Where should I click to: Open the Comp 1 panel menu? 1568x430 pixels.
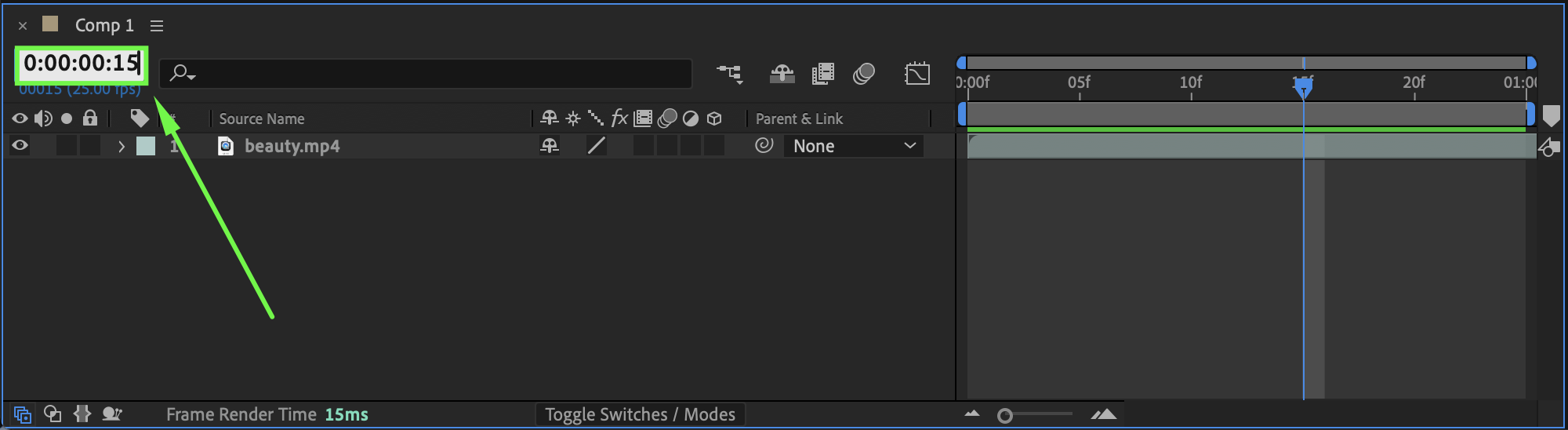[157, 26]
